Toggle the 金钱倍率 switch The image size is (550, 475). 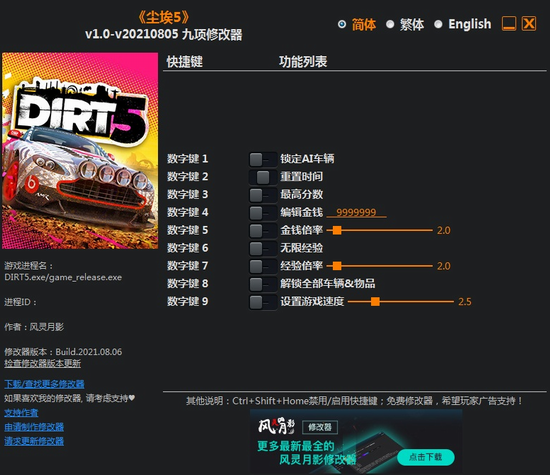(263, 231)
